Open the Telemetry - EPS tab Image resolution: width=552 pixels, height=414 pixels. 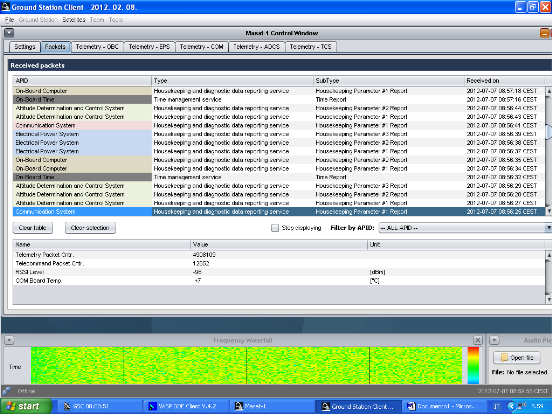coord(149,47)
